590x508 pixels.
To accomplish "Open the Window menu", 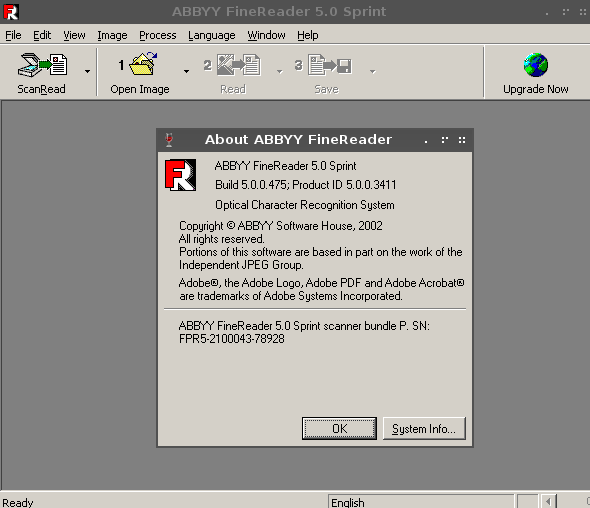I will [266, 35].
